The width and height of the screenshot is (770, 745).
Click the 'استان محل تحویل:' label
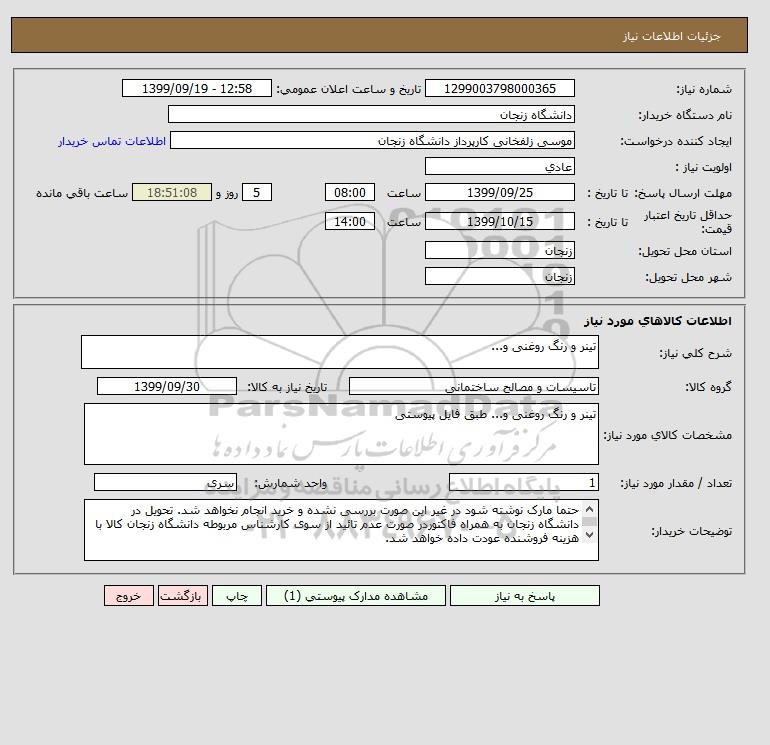pyautogui.click(x=685, y=251)
